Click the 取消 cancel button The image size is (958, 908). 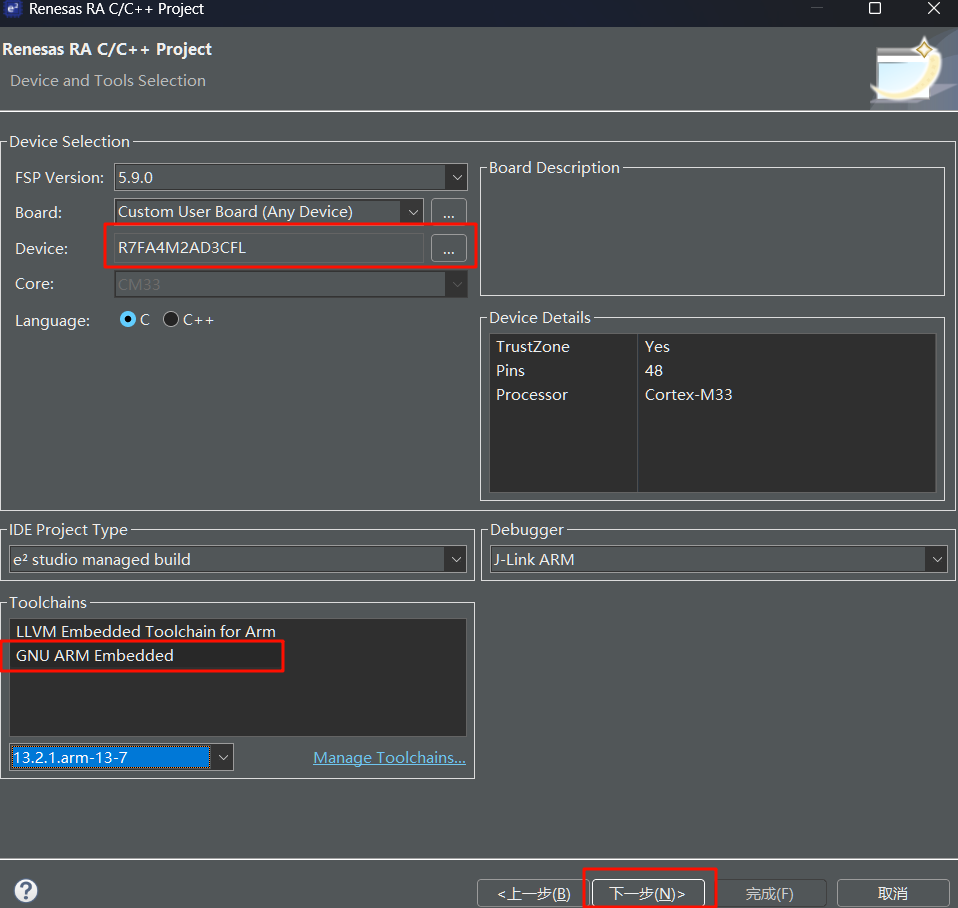(x=893, y=894)
